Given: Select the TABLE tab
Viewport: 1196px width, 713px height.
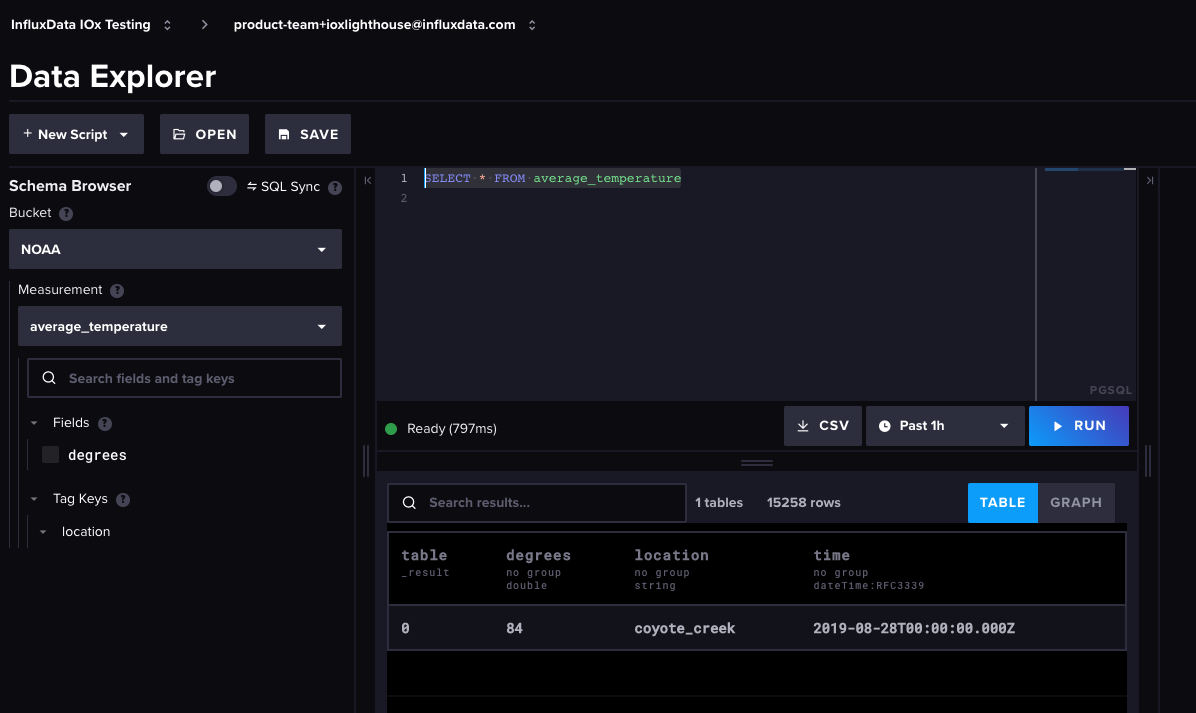Looking at the screenshot, I should [1002, 502].
